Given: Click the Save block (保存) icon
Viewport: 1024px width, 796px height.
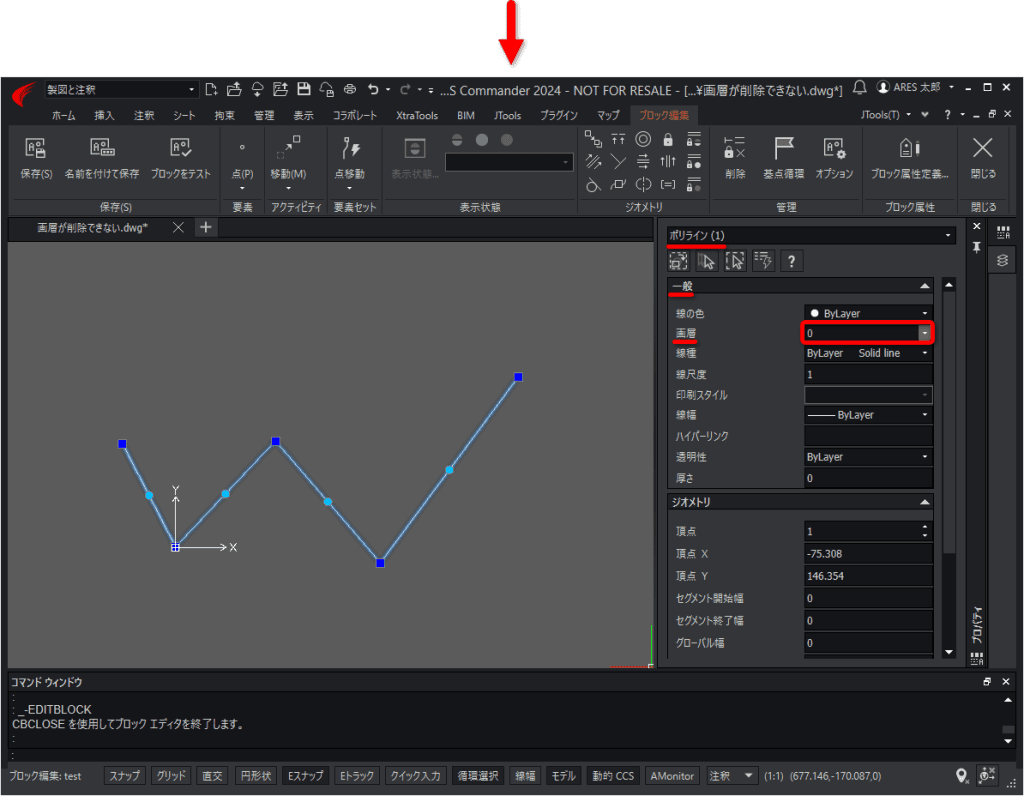Looking at the screenshot, I should click(35, 149).
